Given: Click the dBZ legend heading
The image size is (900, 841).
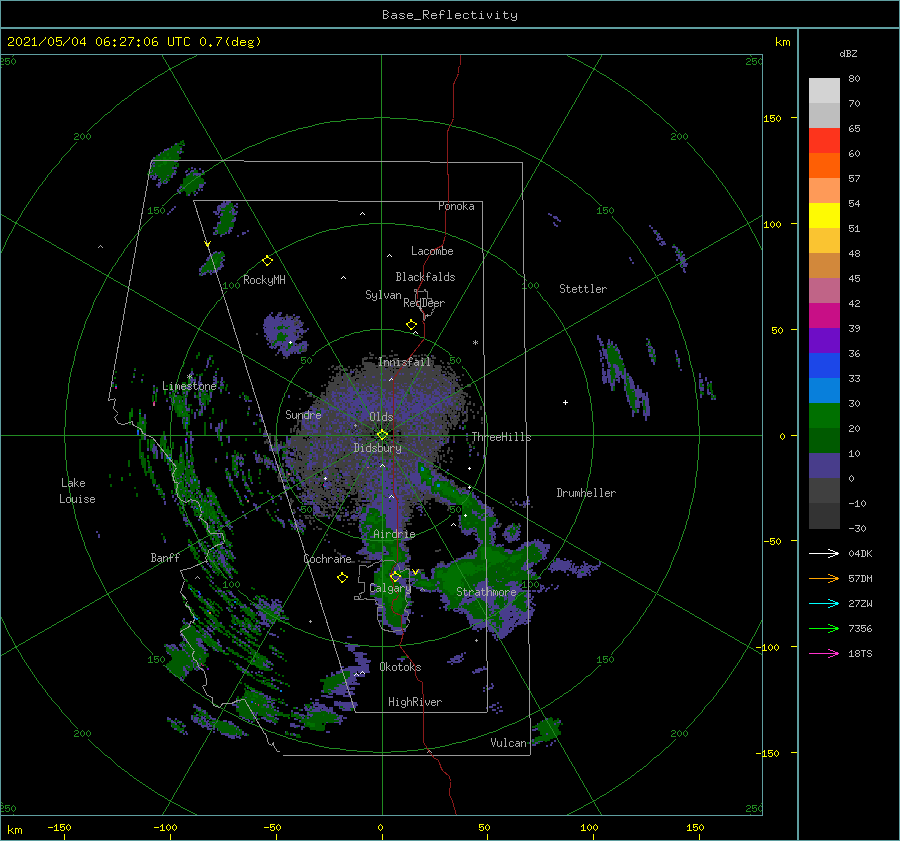Looking at the screenshot, I should point(848,53).
